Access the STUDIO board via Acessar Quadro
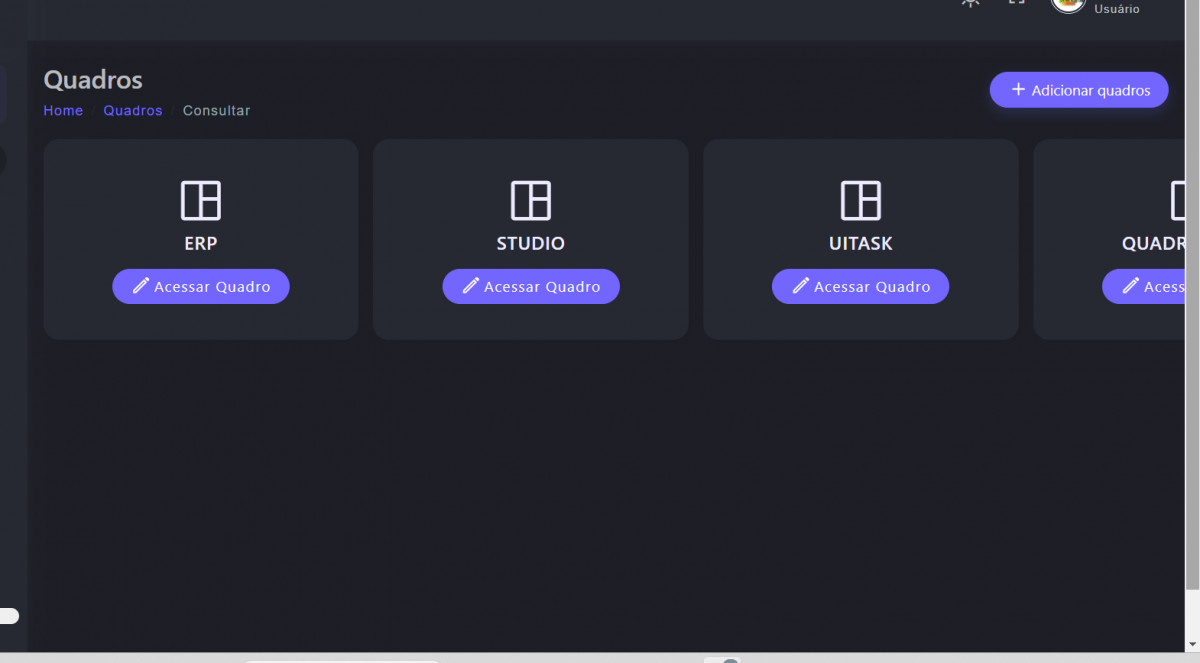Viewport: 1200px width, 663px height. 531,287
